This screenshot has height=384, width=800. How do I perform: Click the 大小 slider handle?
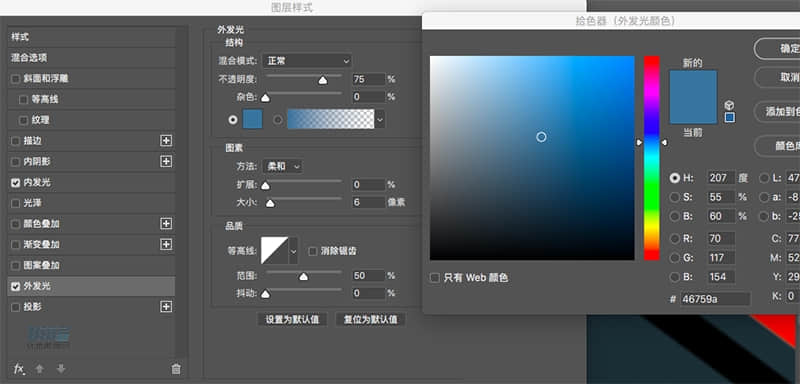(x=270, y=203)
